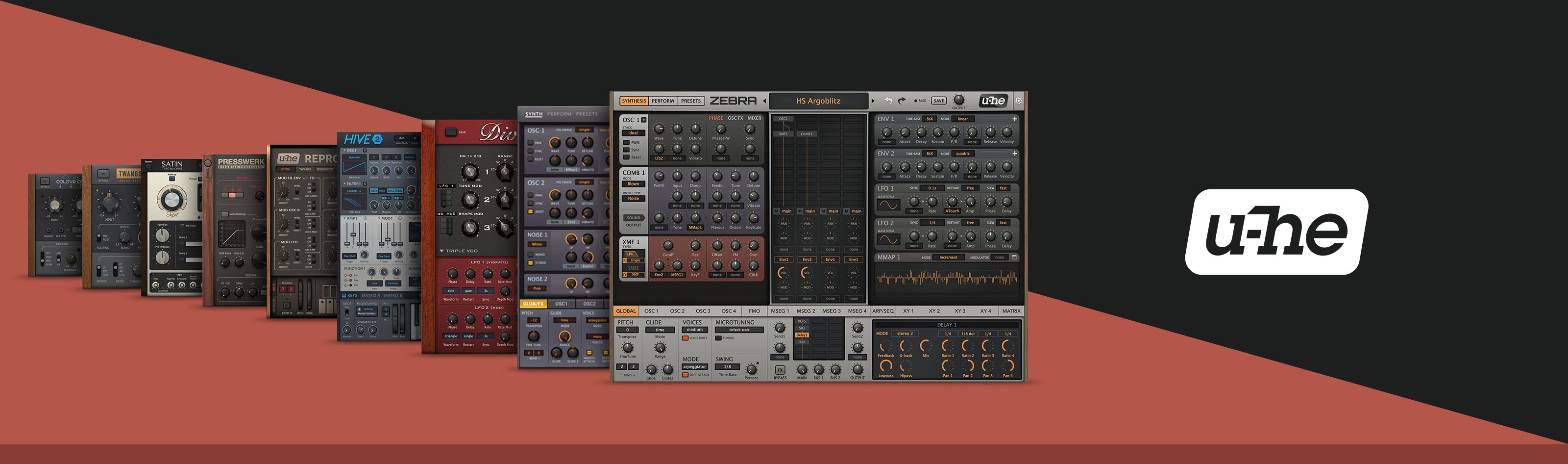Click the Zebra Save button

tap(939, 101)
